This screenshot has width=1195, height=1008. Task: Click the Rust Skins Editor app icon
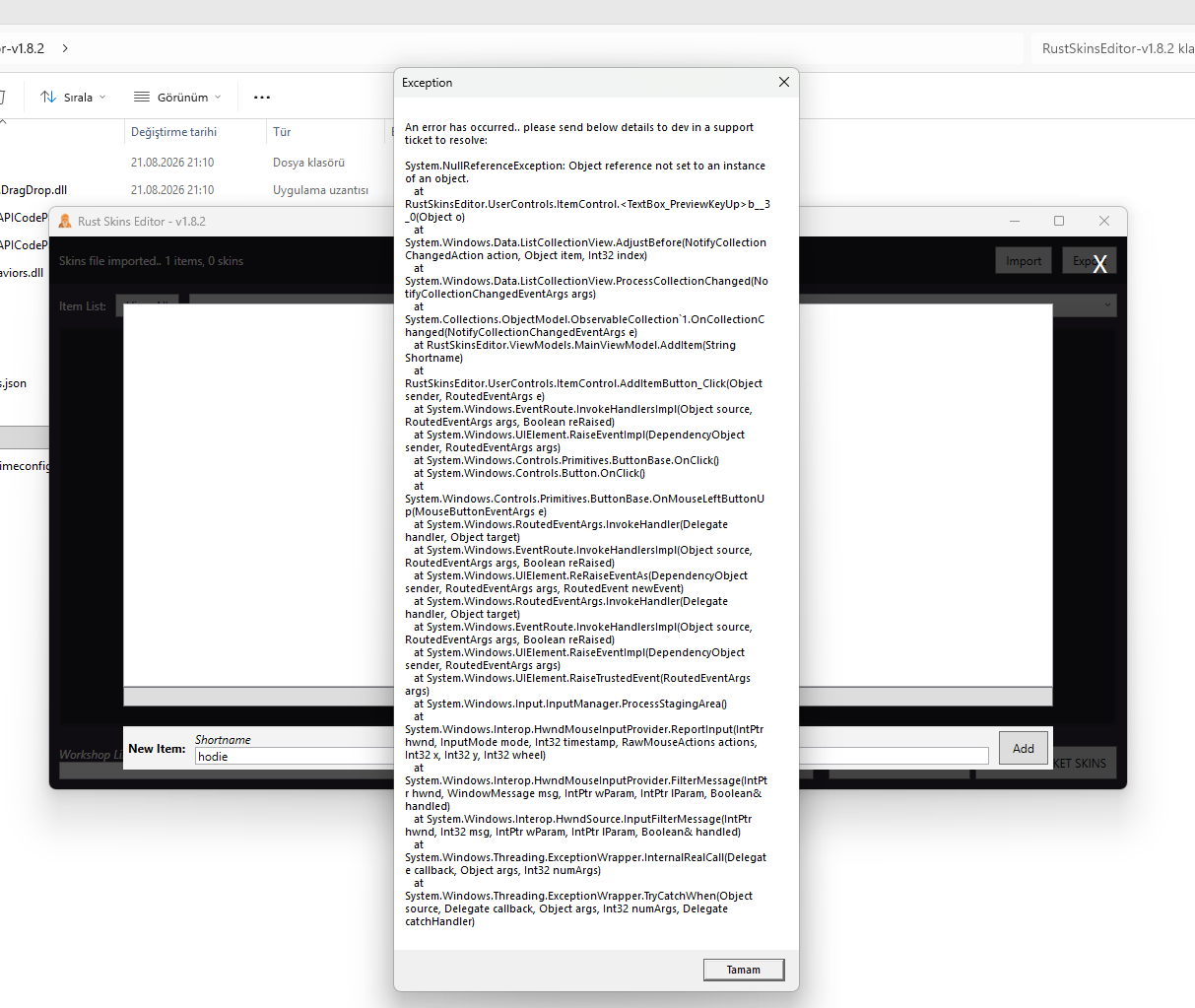click(x=65, y=221)
